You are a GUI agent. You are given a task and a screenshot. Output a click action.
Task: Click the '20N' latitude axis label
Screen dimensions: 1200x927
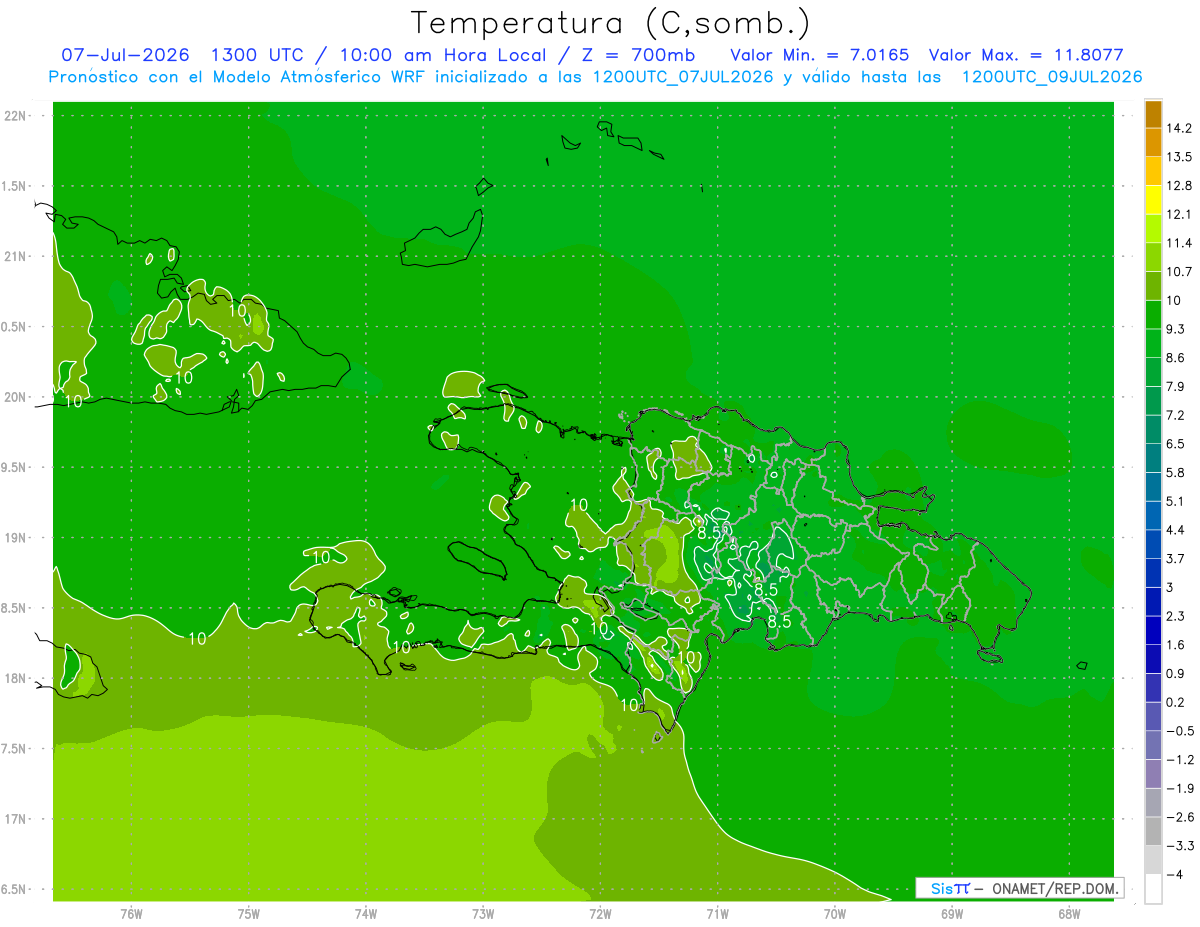15,397
